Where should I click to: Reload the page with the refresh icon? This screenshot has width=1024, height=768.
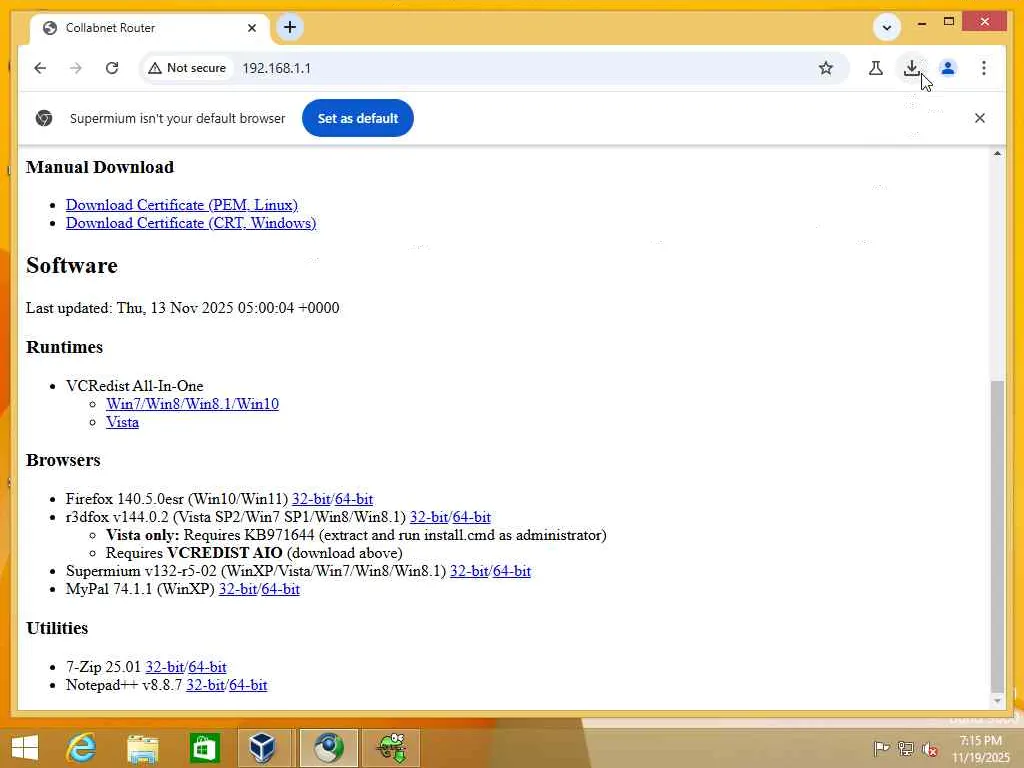click(x=112, y=68)
